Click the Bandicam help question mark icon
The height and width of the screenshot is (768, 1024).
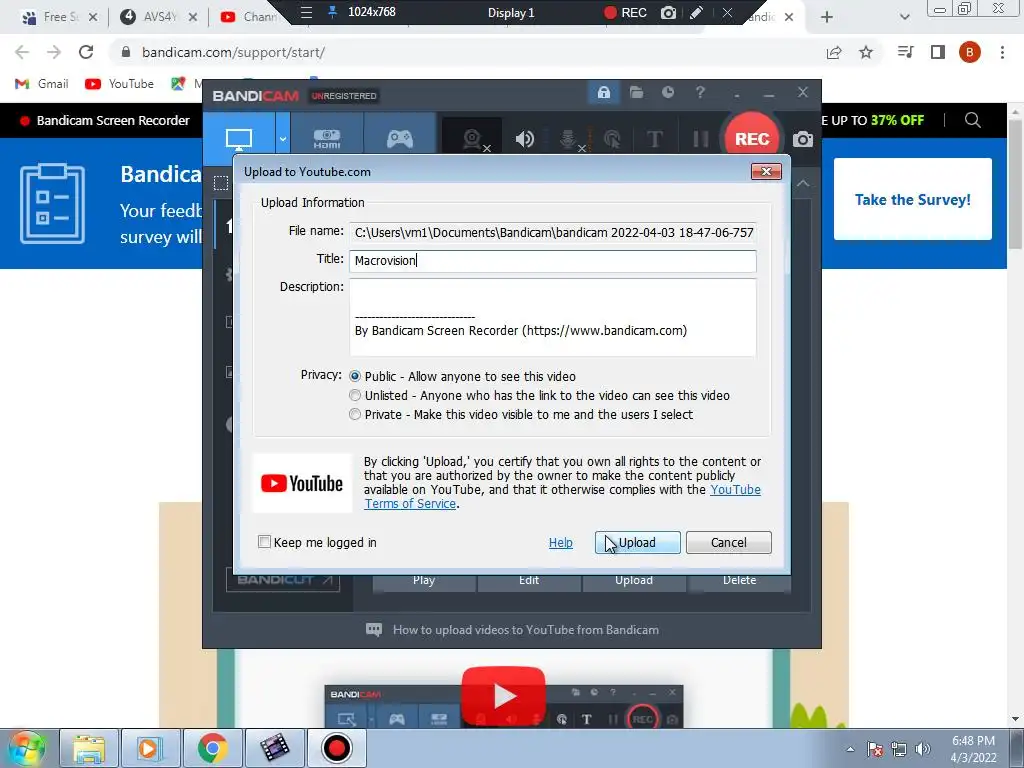(x=700, y=92)
